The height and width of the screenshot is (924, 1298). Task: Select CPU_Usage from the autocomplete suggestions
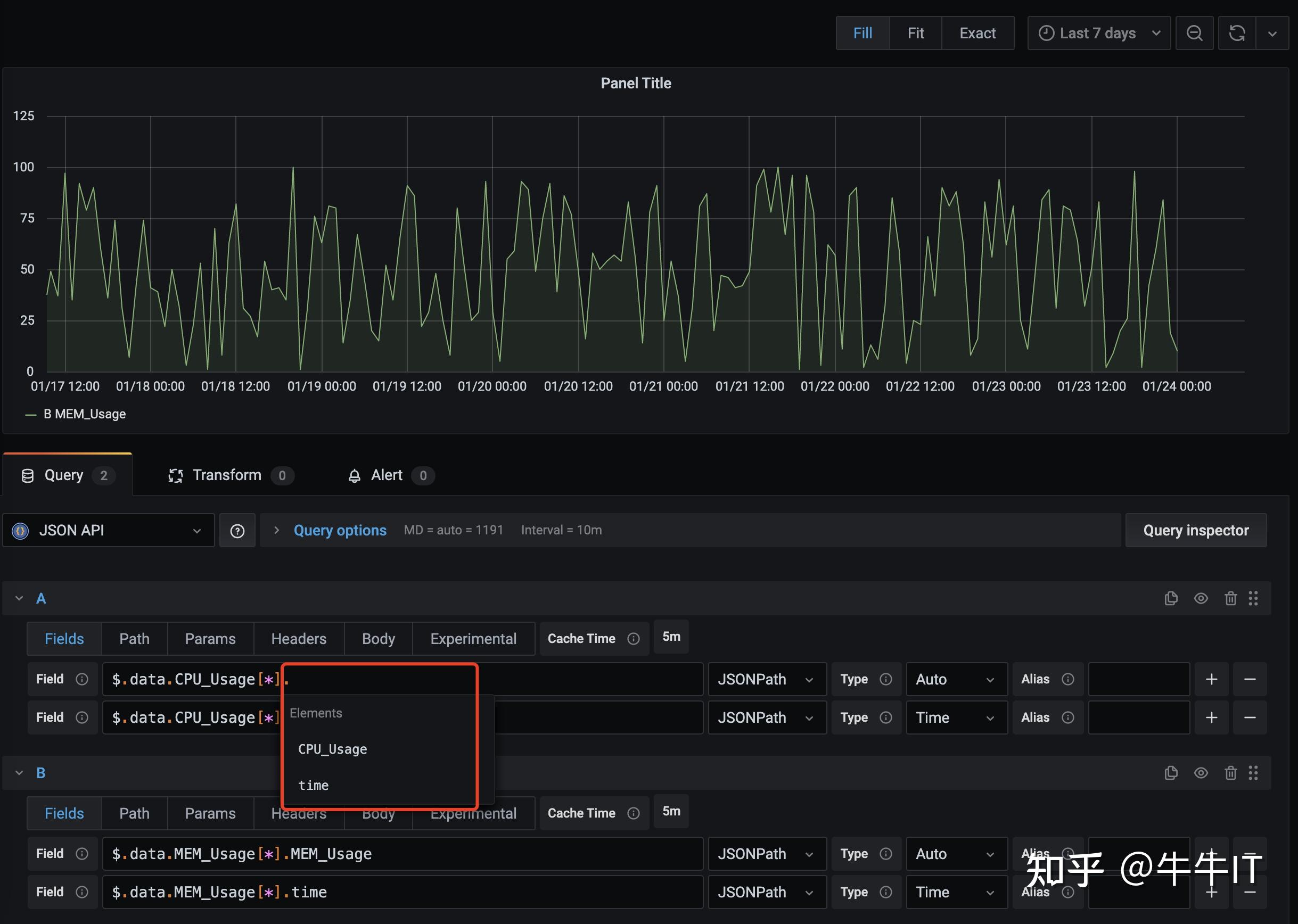coord(332,749)
